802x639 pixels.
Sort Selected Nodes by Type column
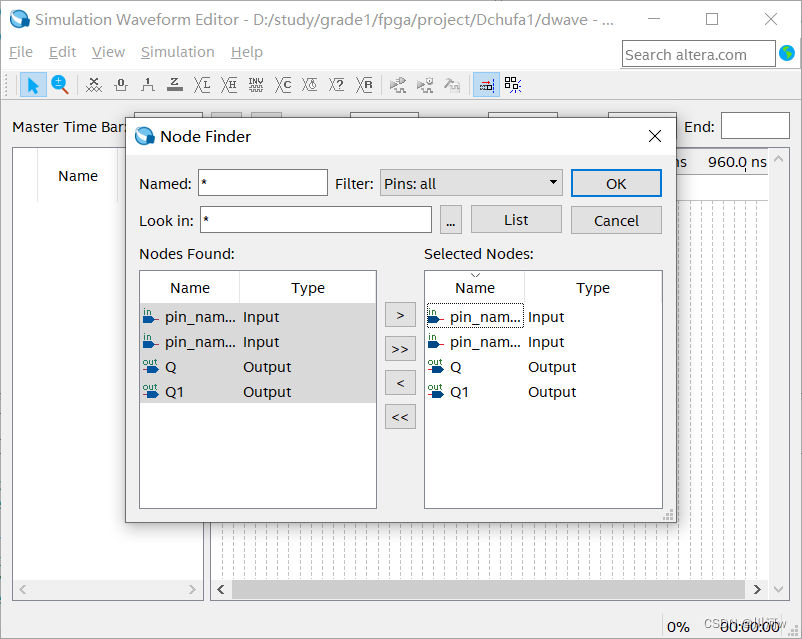(593, 288)
